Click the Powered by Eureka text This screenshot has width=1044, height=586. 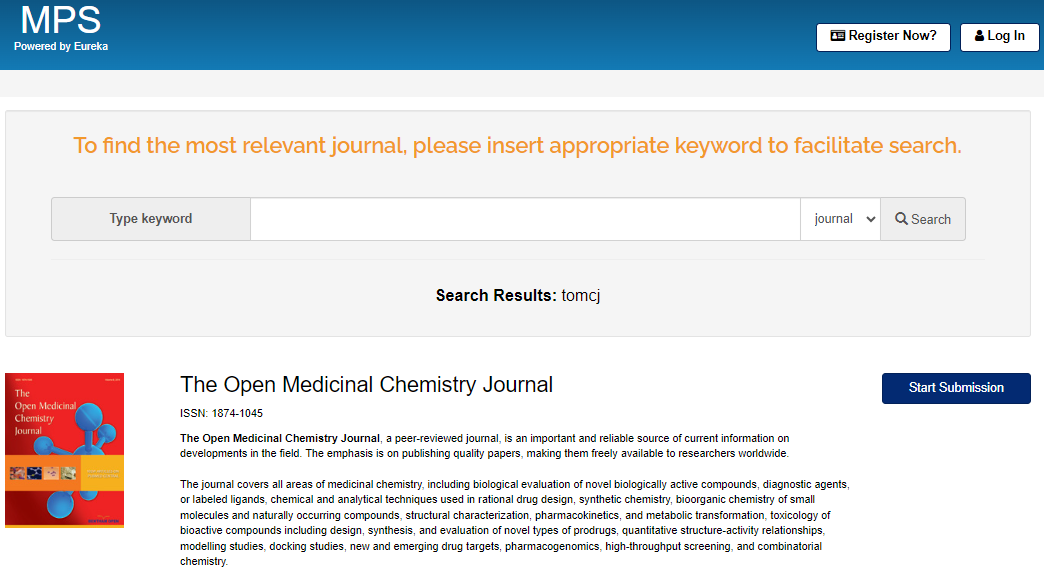(x=61, y=46)
